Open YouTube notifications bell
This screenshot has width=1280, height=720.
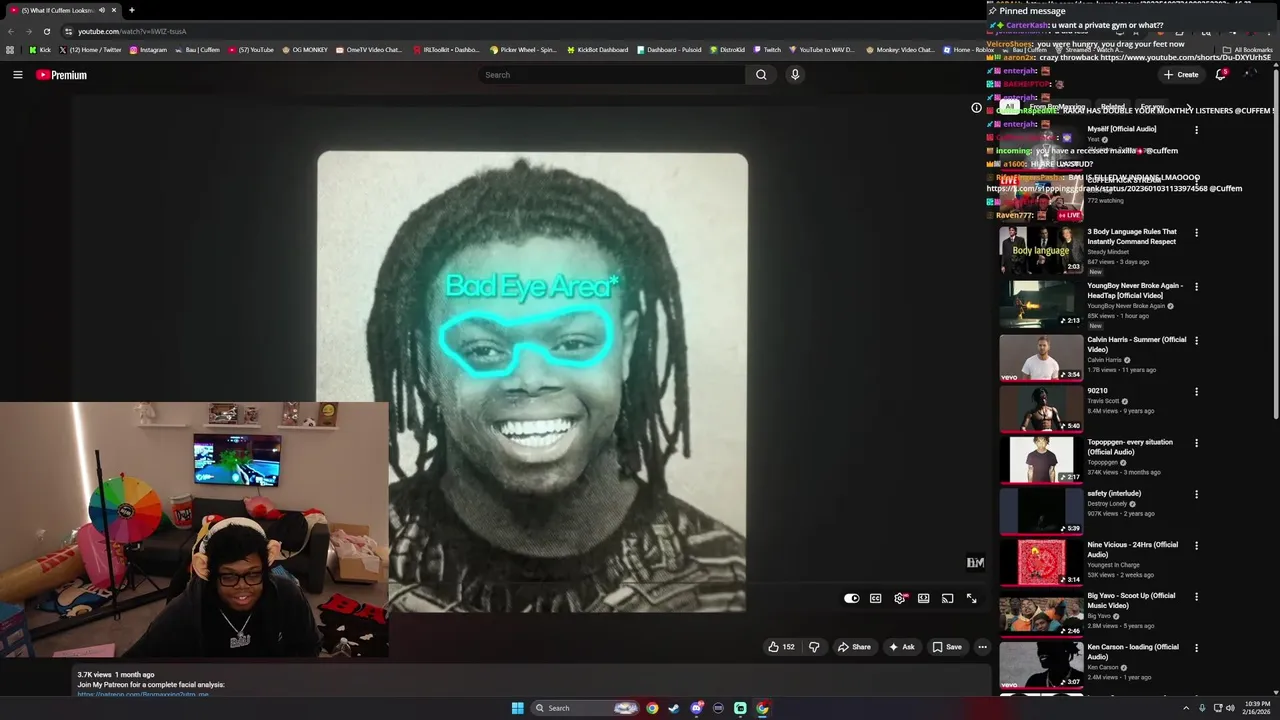pos(1220,75)
